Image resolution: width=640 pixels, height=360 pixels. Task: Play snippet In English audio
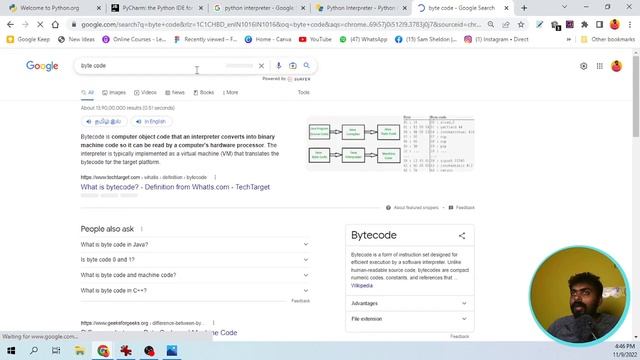(x=151, y=122)
